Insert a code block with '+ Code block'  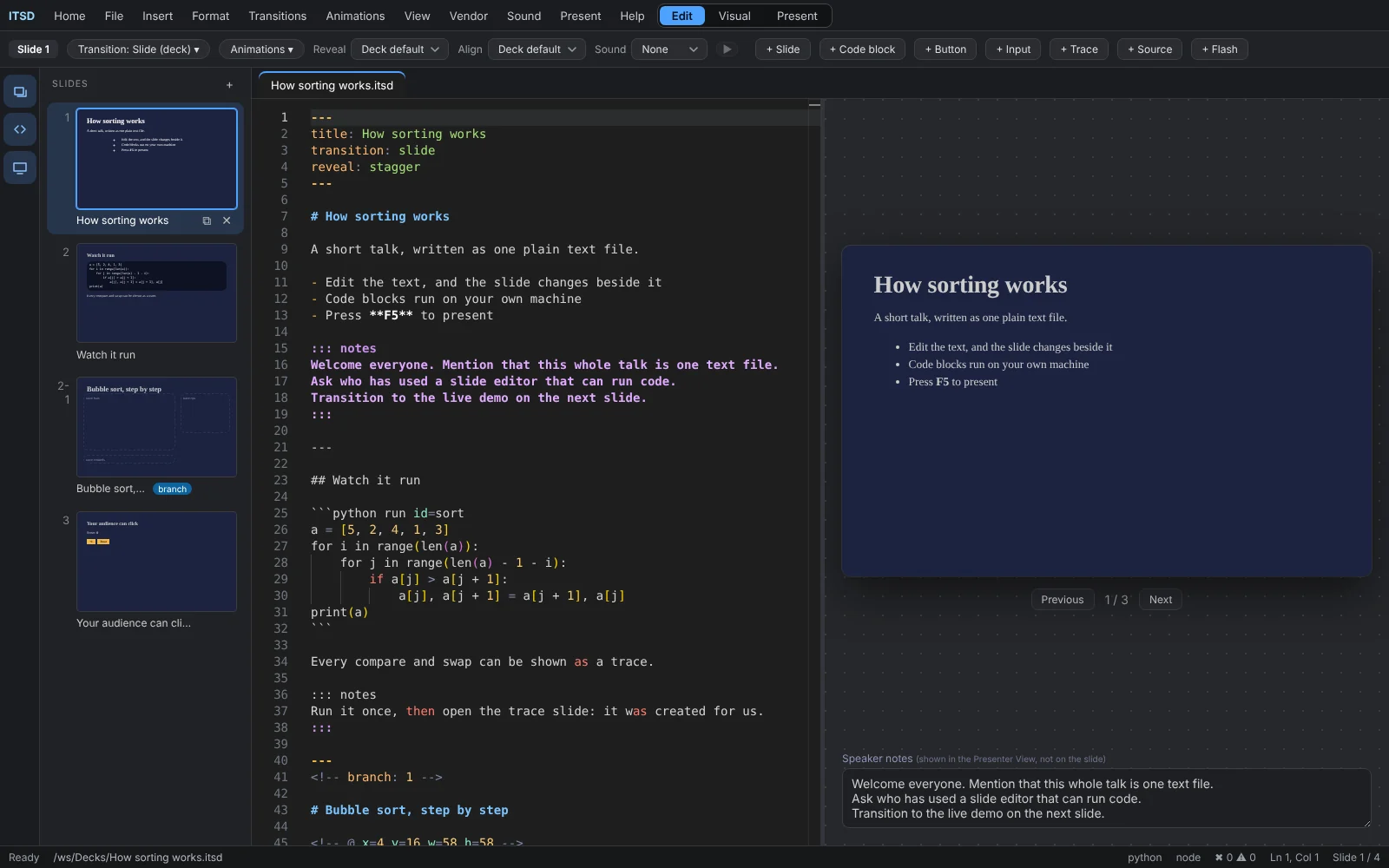tap(862, 49)
